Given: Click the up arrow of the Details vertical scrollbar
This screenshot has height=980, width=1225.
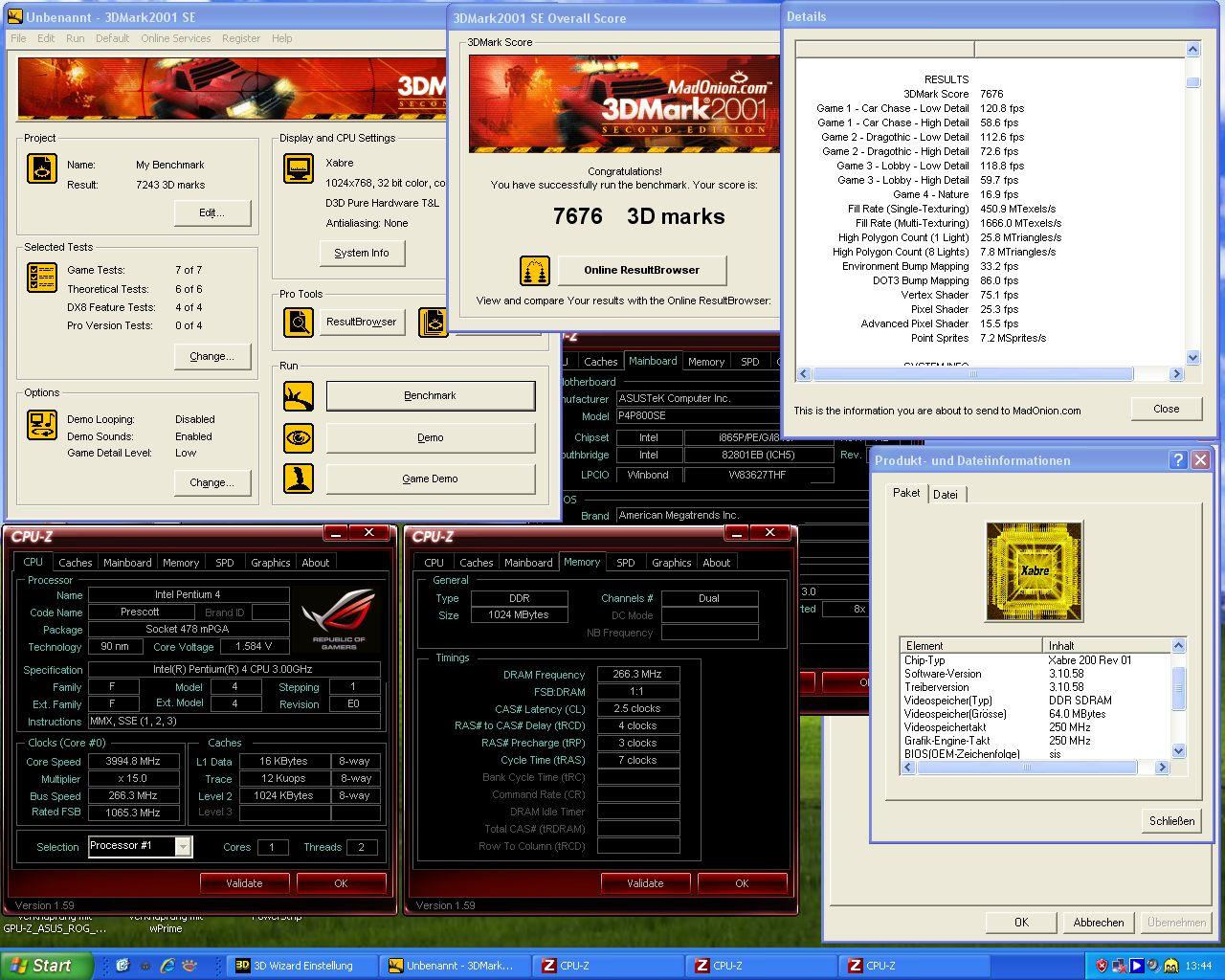Looking at the screenshot, I should tap(1192, 49).
